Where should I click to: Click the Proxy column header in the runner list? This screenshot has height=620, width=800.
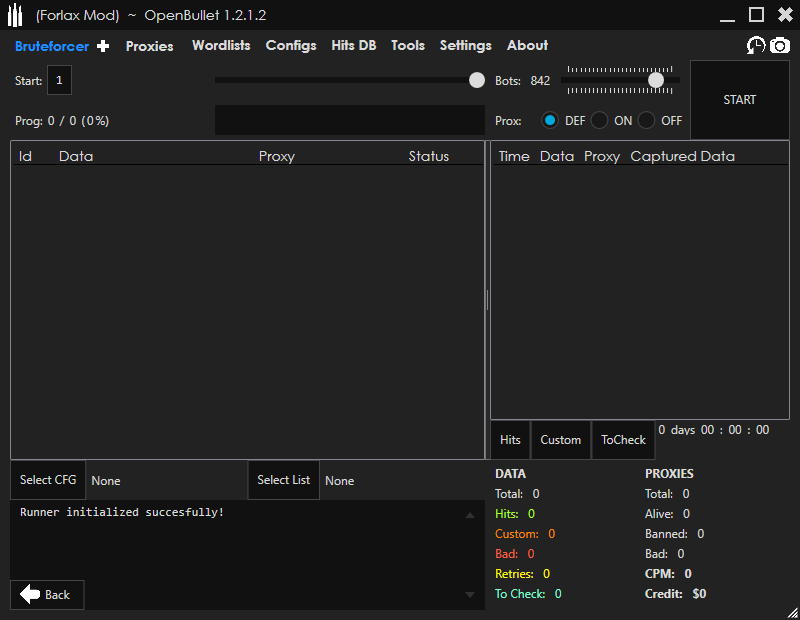pos(277,156)
